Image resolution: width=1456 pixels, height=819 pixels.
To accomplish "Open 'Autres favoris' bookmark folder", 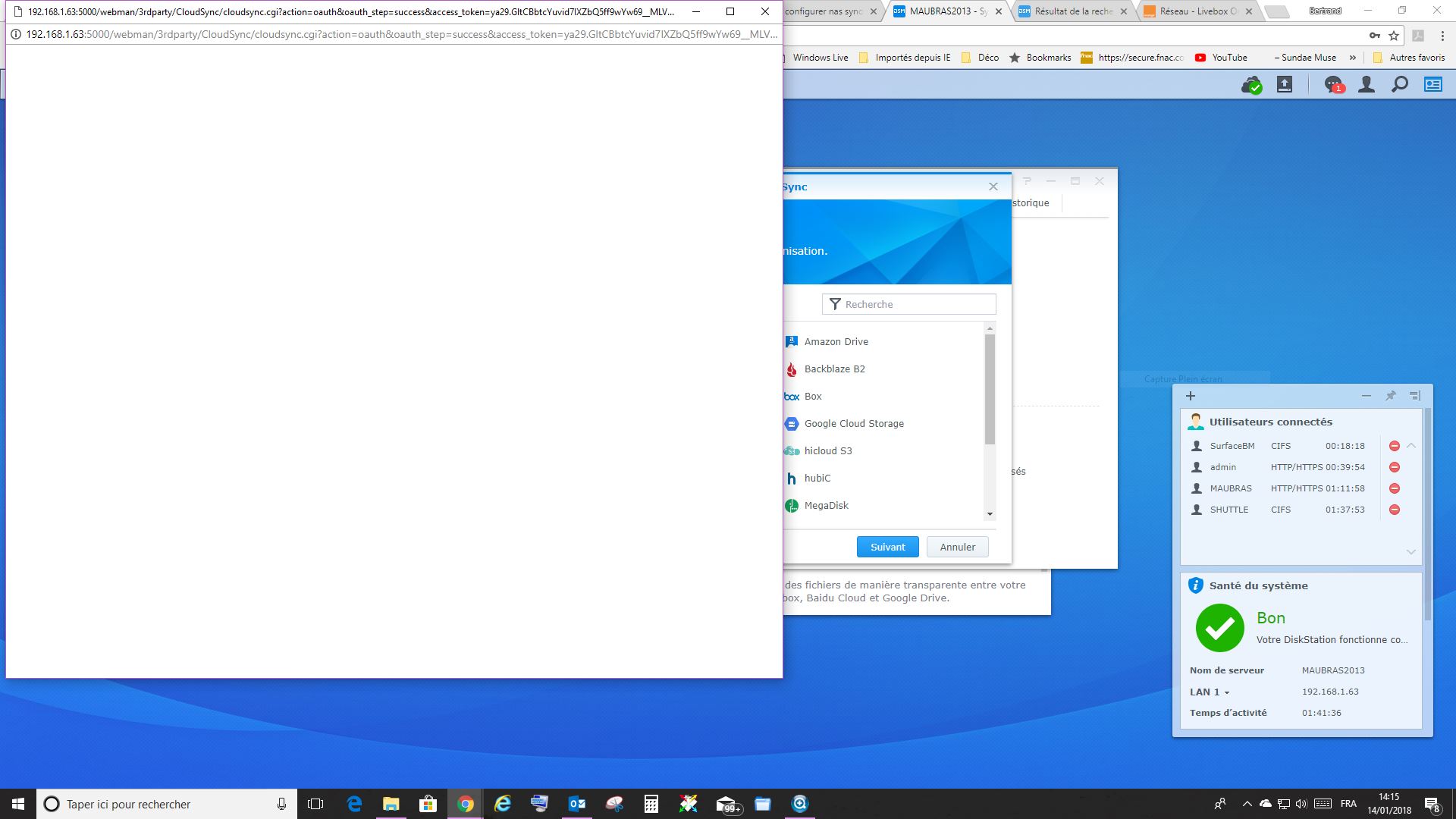I will 1409,58.
